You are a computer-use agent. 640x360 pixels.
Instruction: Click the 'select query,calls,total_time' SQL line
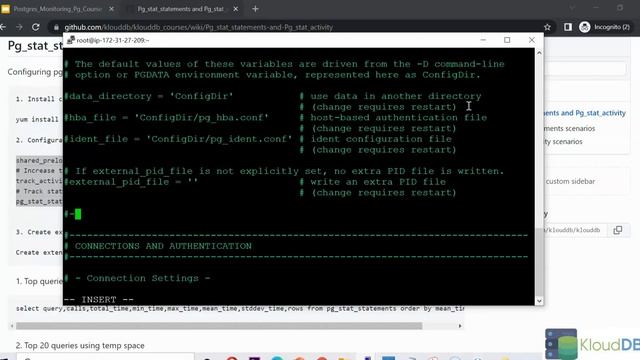(x=240, y=309)
